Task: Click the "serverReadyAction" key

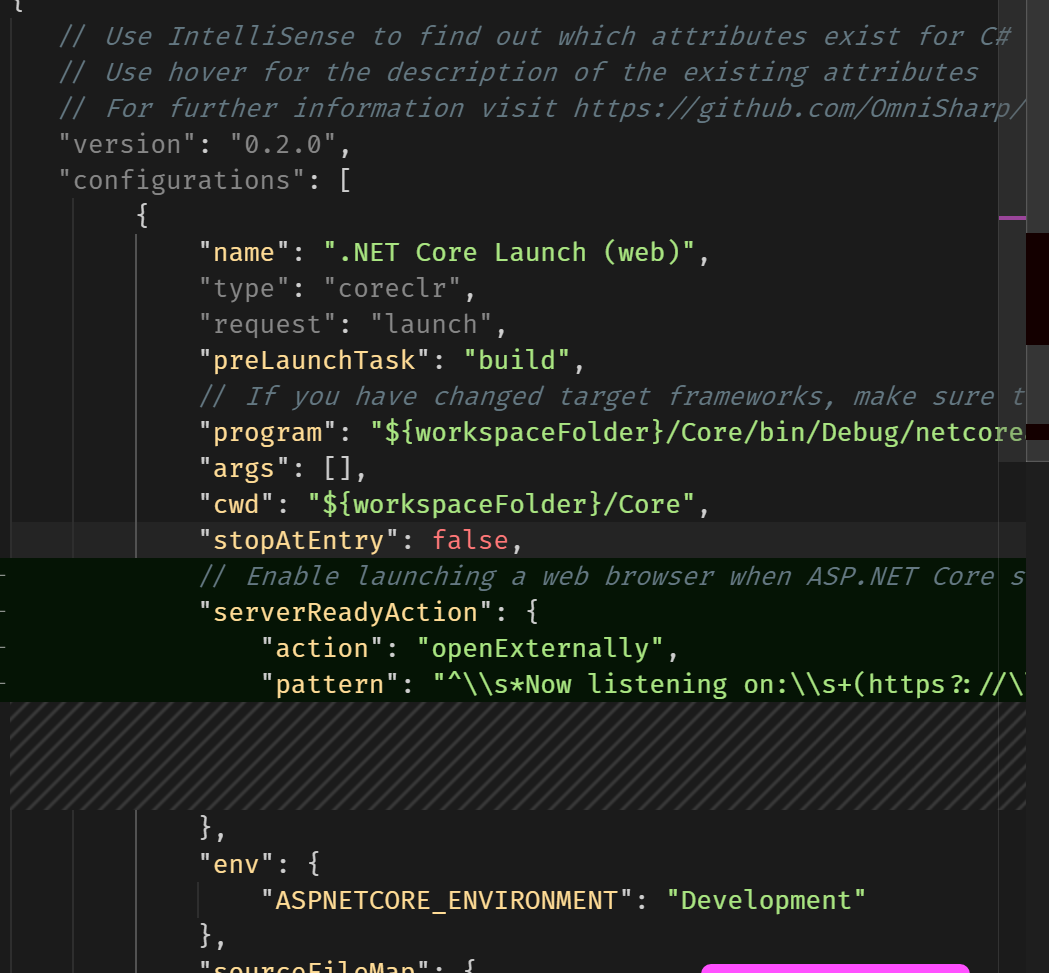Action: click(346, 612)
